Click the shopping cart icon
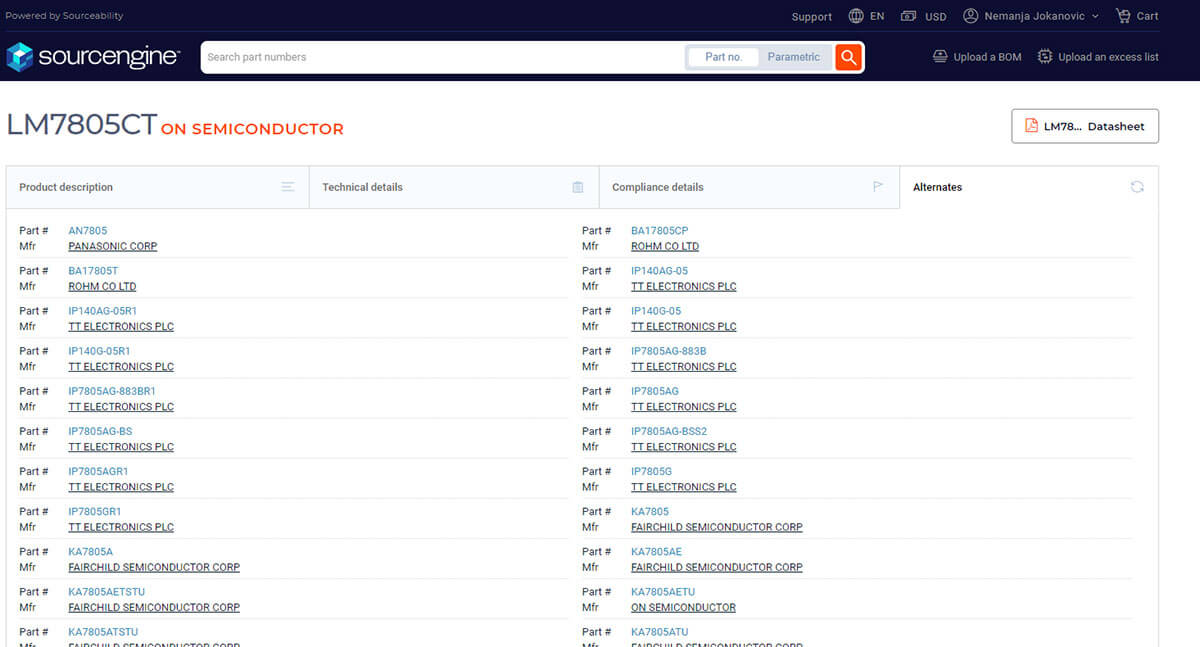The image size is (1200, 647). (x=1123, y=16)
